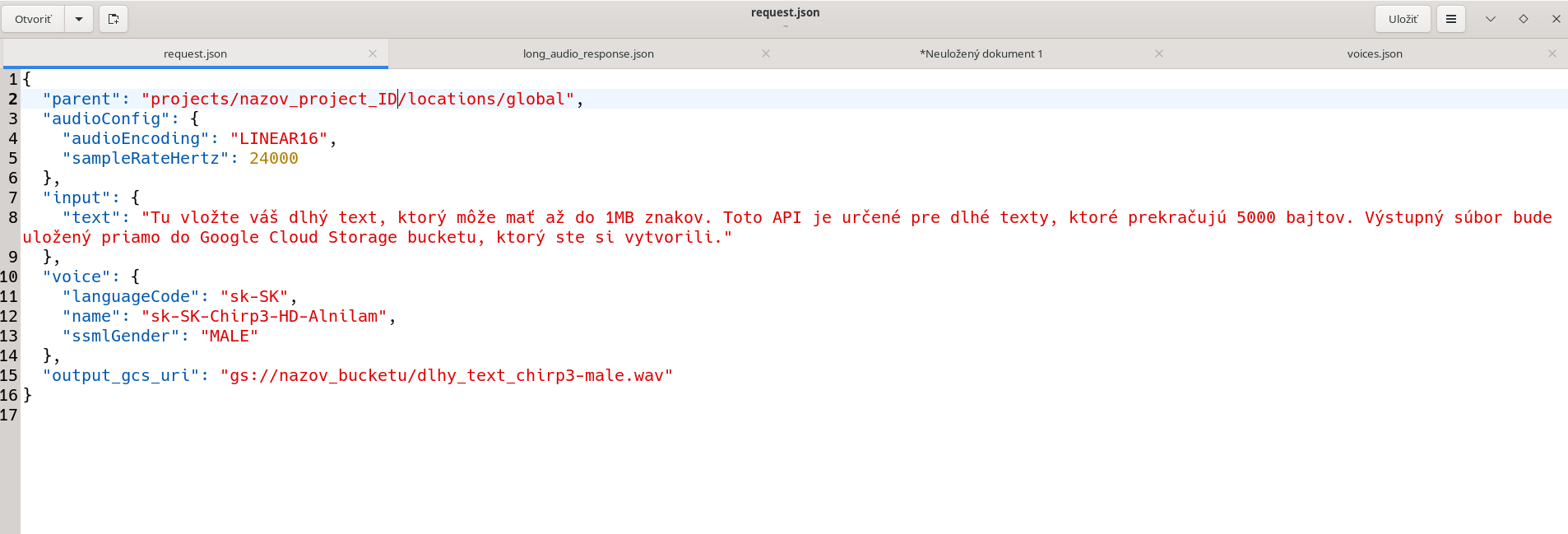
Task: Open the hamburger menu
Action: 1451,19
